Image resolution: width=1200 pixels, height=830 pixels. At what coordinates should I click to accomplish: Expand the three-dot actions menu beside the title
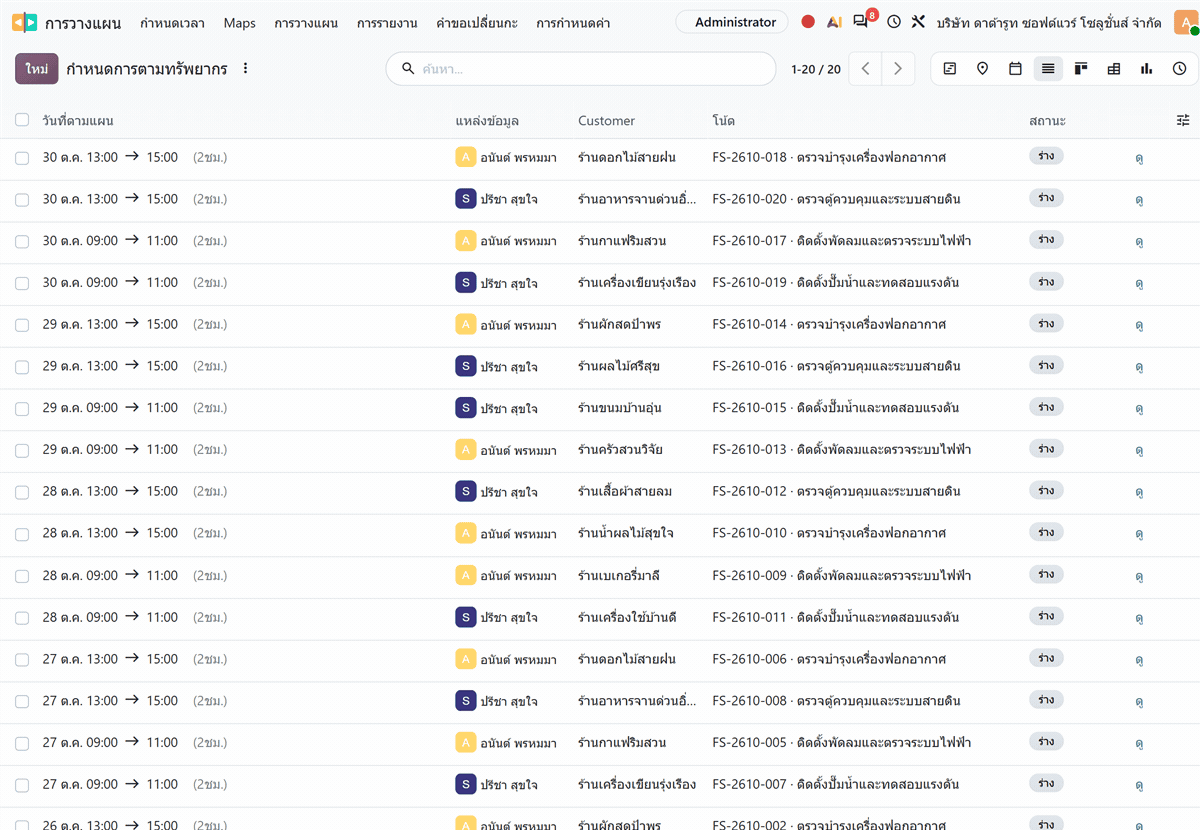pos(246,69)
